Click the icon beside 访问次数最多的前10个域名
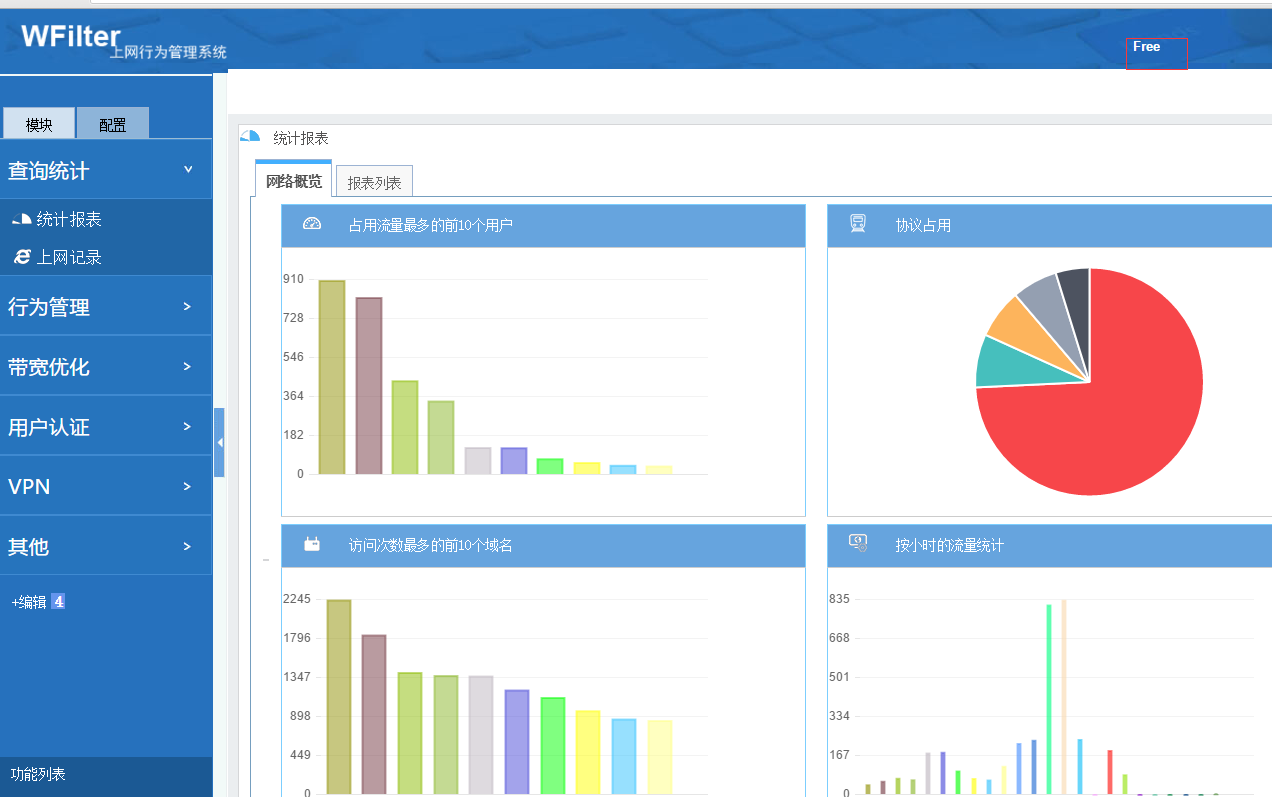The width and height of the screenshot is (1272, 797). click(x=312, y=544)
